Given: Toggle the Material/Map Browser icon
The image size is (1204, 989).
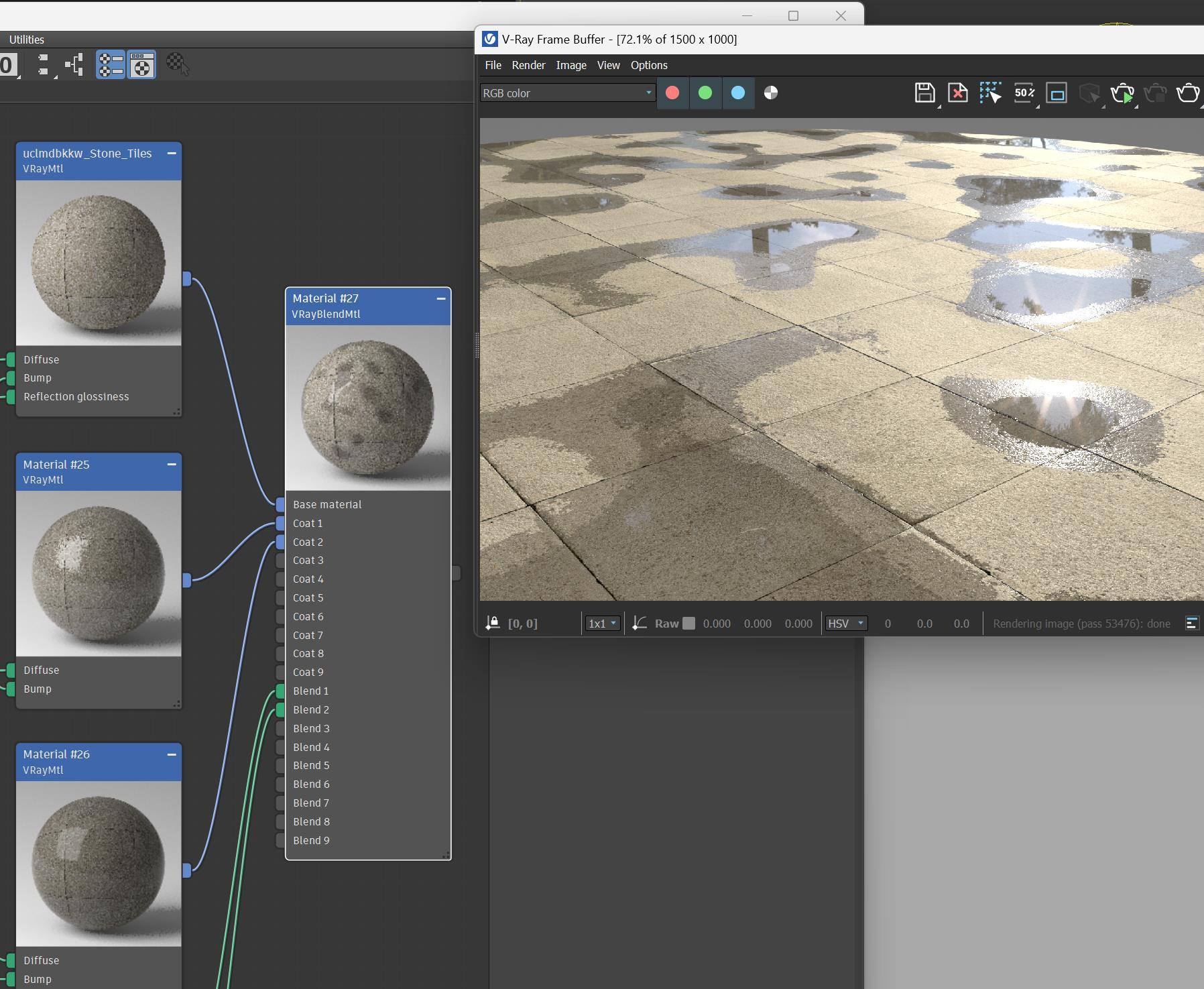Looking at the screenshot, I should pyautogui.click(x=111, y=65).
